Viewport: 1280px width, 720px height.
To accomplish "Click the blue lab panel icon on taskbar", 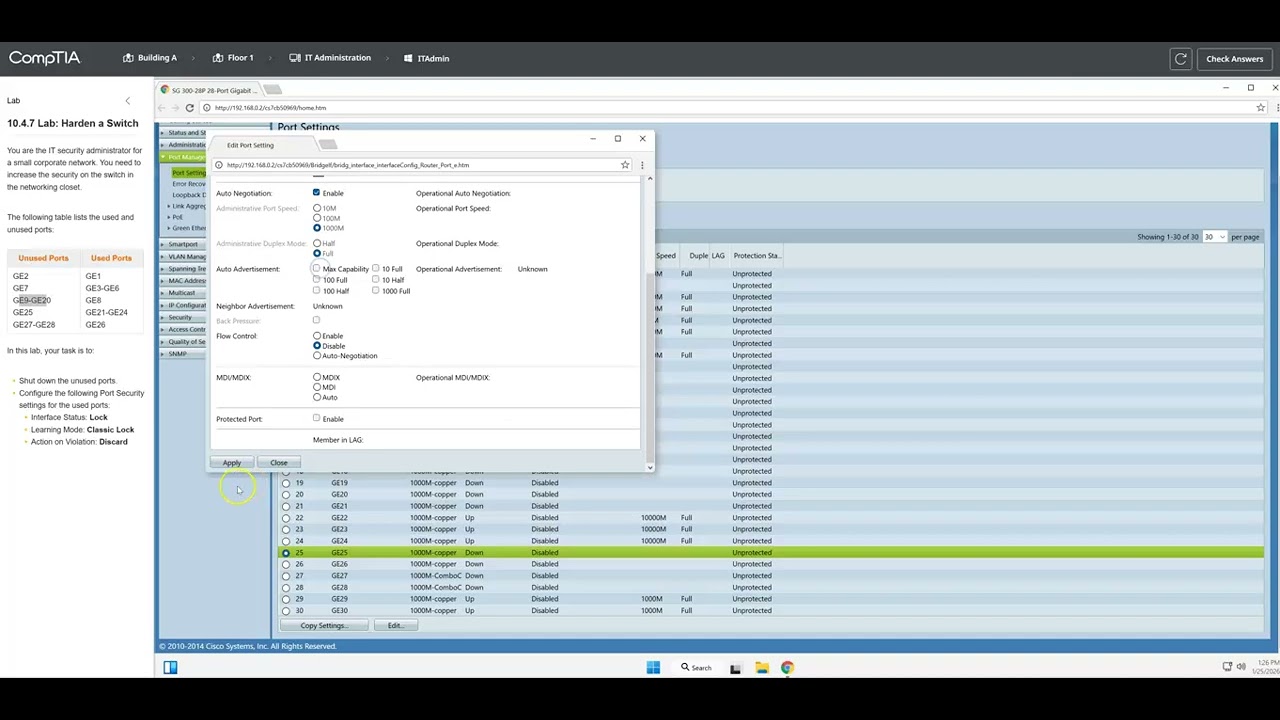I will click(170, 668).
